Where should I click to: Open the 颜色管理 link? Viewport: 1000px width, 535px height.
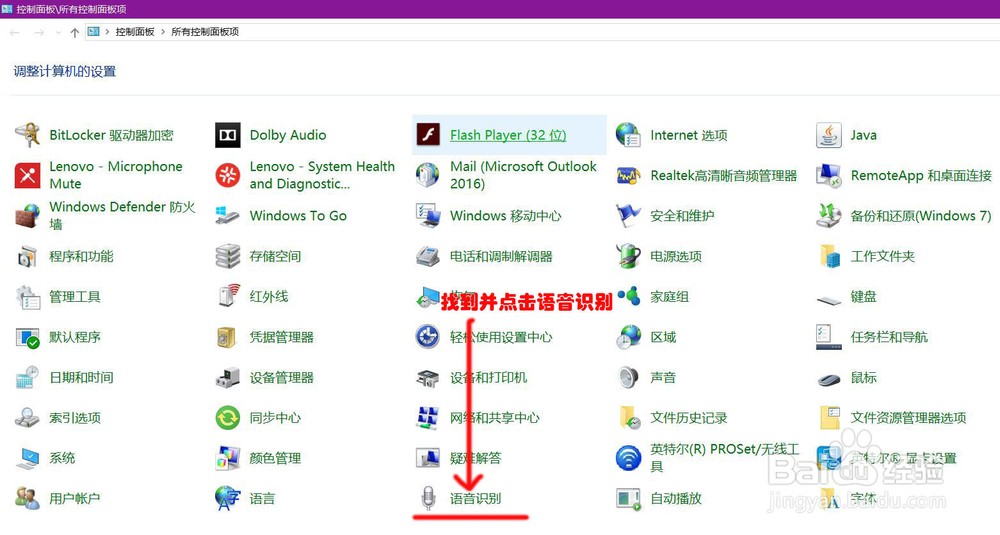click(x=275, y=458)
